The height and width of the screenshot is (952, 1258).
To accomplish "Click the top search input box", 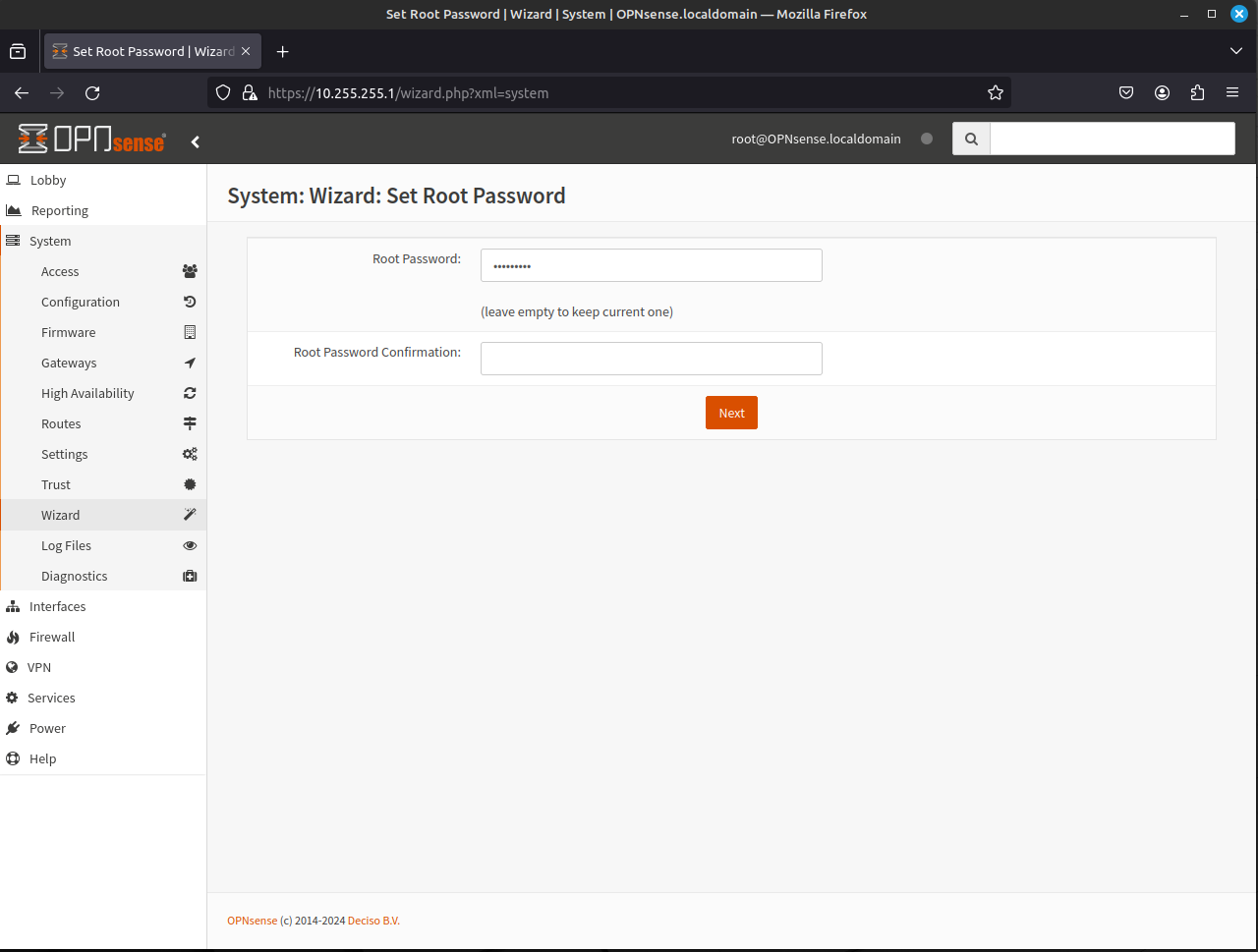I will pos(1113,139).
